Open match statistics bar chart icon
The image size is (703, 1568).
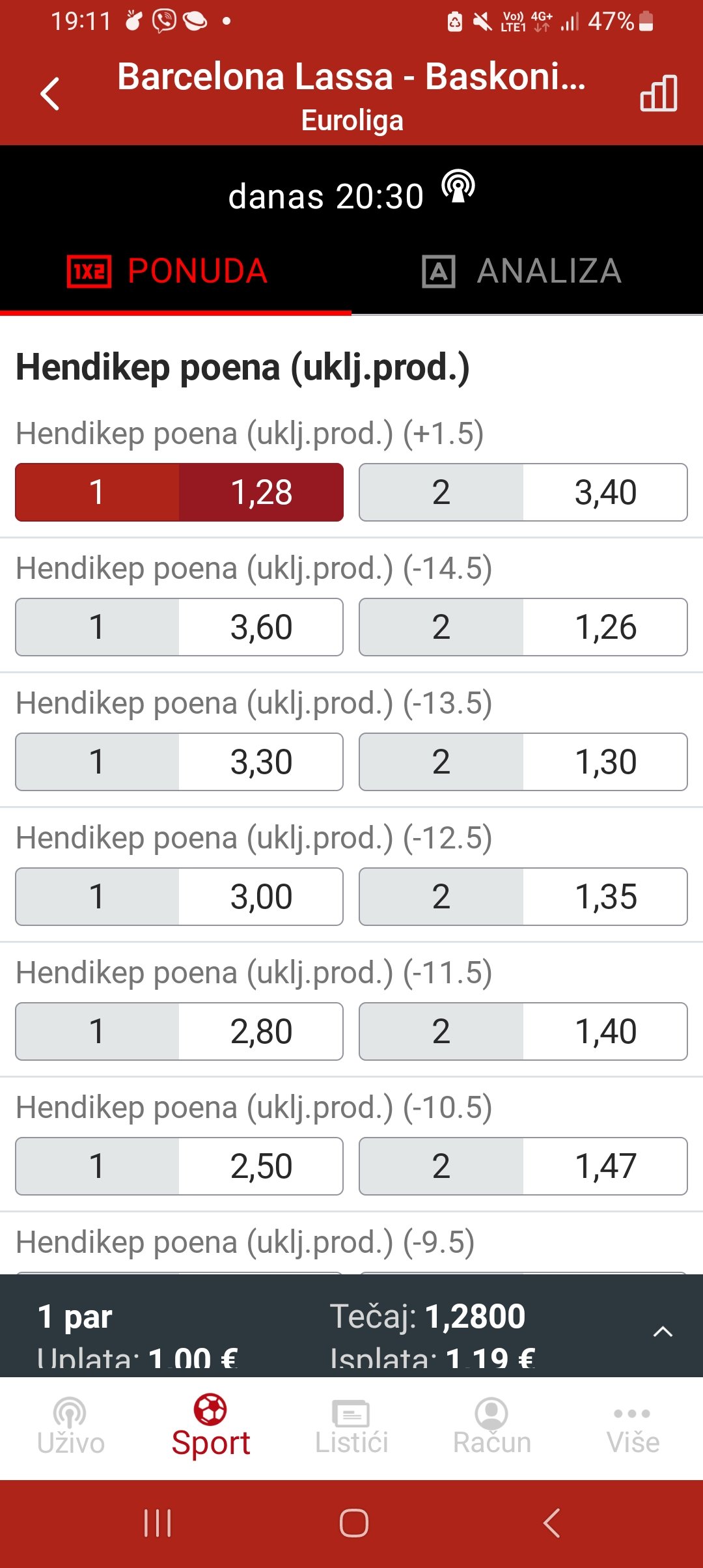click(x=659, y=93)
